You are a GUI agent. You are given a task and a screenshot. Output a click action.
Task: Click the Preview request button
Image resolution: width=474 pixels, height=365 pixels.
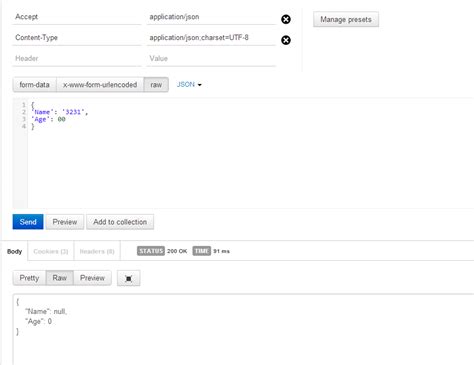65,222
